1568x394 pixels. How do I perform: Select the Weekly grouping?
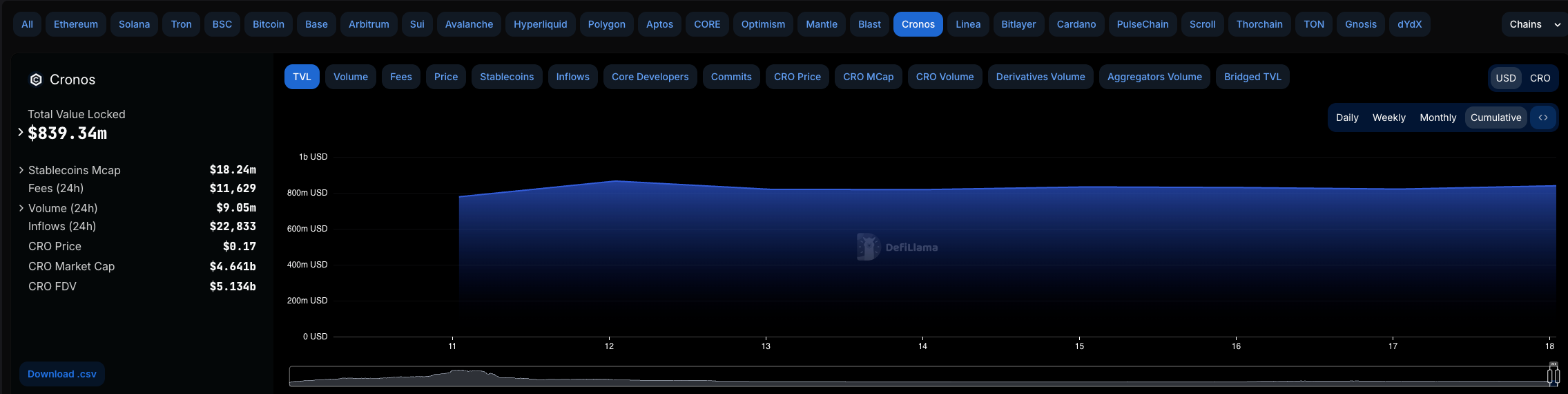coord(1389,118)
